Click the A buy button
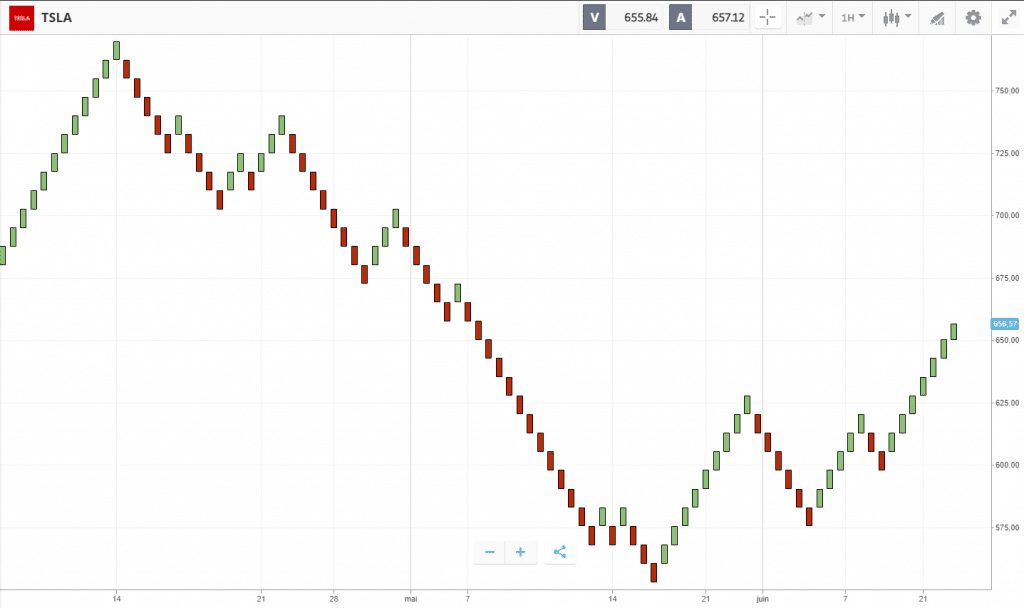The image size is (1024, 608). click(x=680, y=18)
